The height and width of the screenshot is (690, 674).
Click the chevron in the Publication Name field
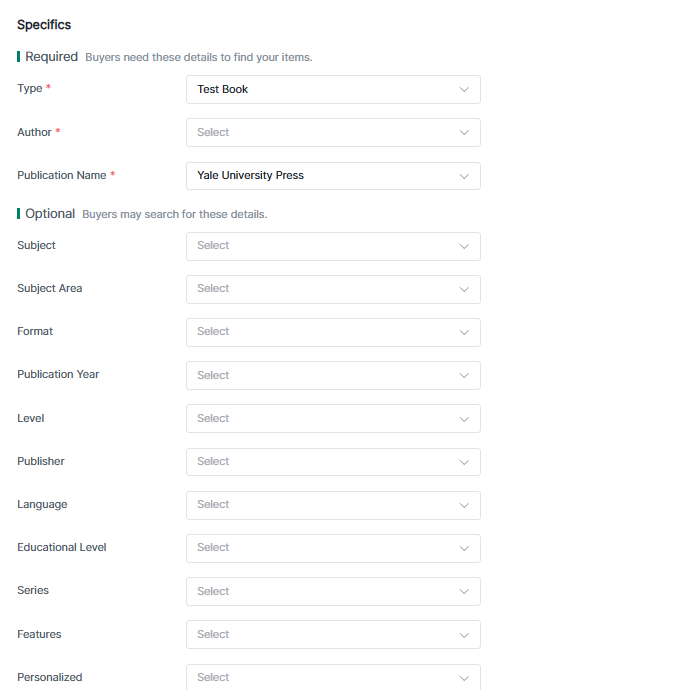coord(464,176)
